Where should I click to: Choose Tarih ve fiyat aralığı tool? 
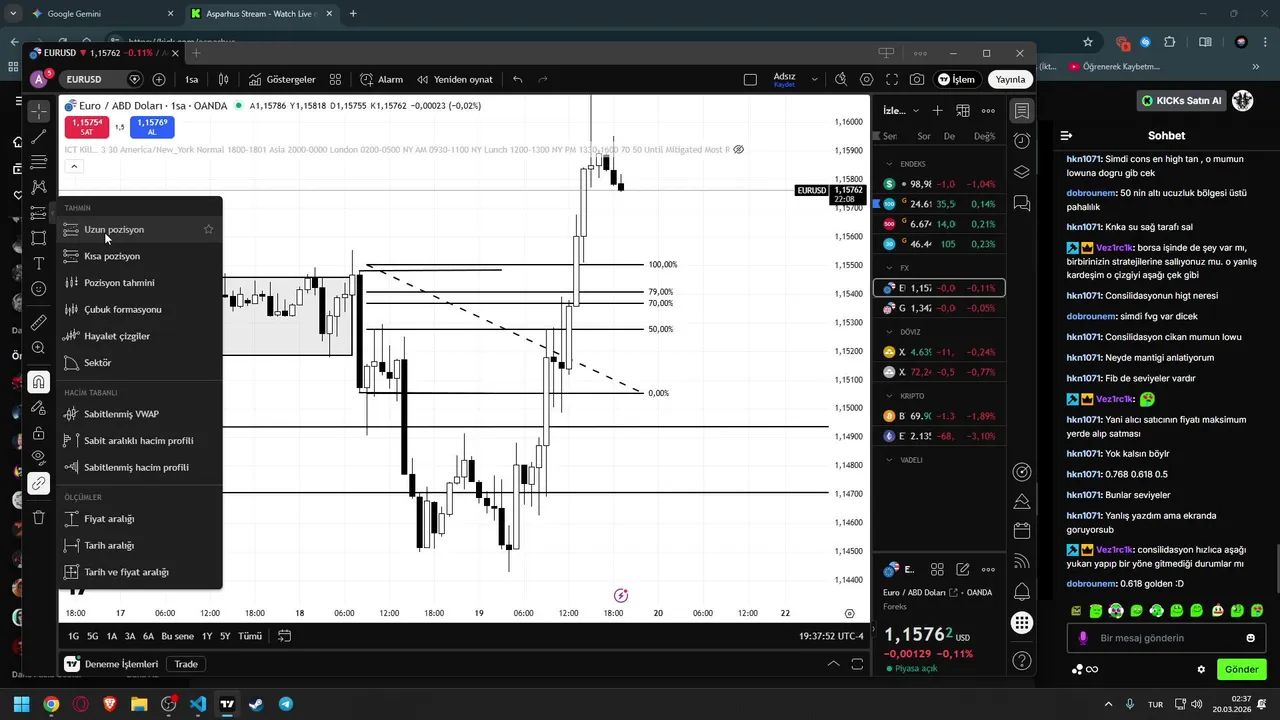click(140, 572)
